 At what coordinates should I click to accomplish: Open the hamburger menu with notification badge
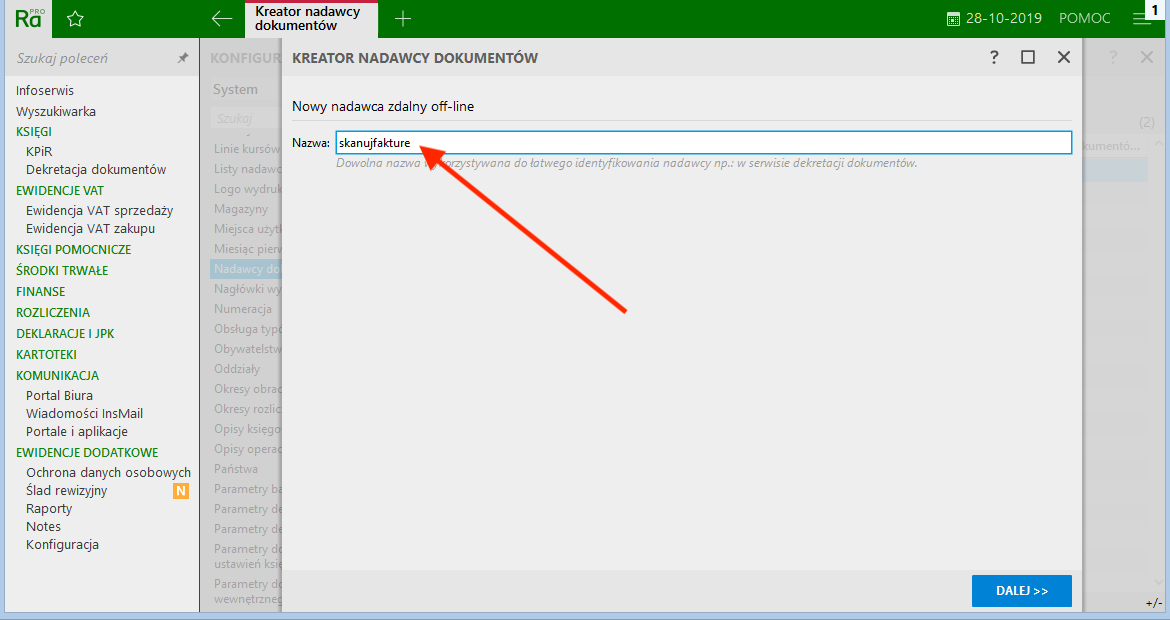[1142, 18]
